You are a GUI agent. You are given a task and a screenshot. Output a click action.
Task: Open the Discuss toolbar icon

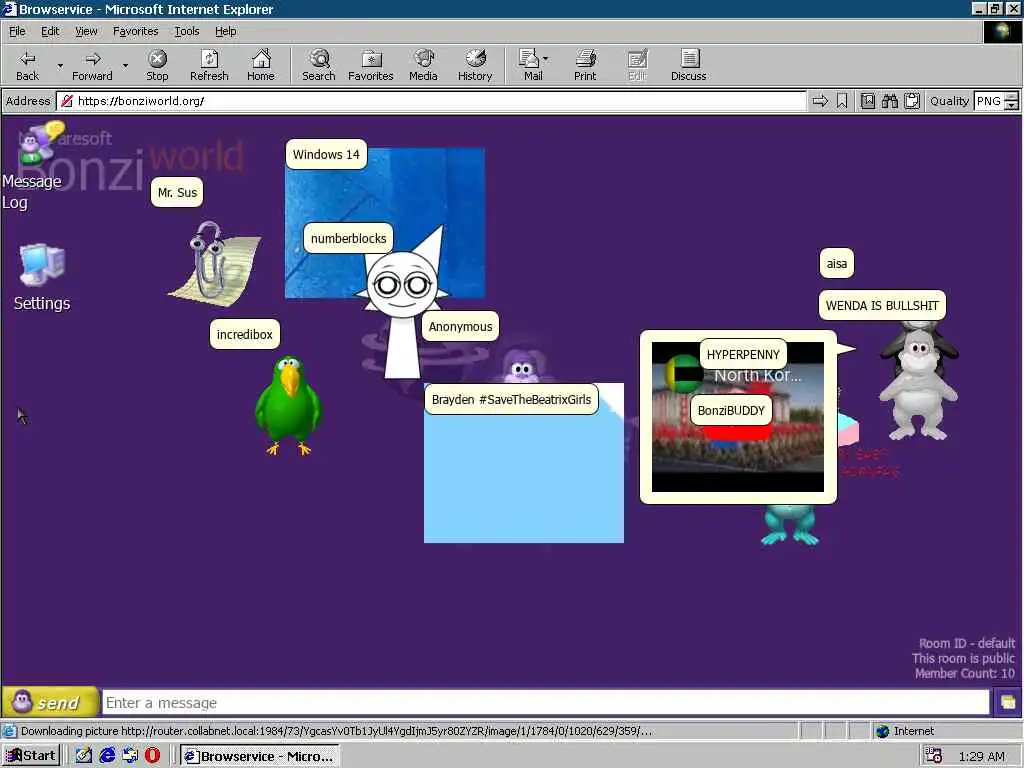coord(688,66)
